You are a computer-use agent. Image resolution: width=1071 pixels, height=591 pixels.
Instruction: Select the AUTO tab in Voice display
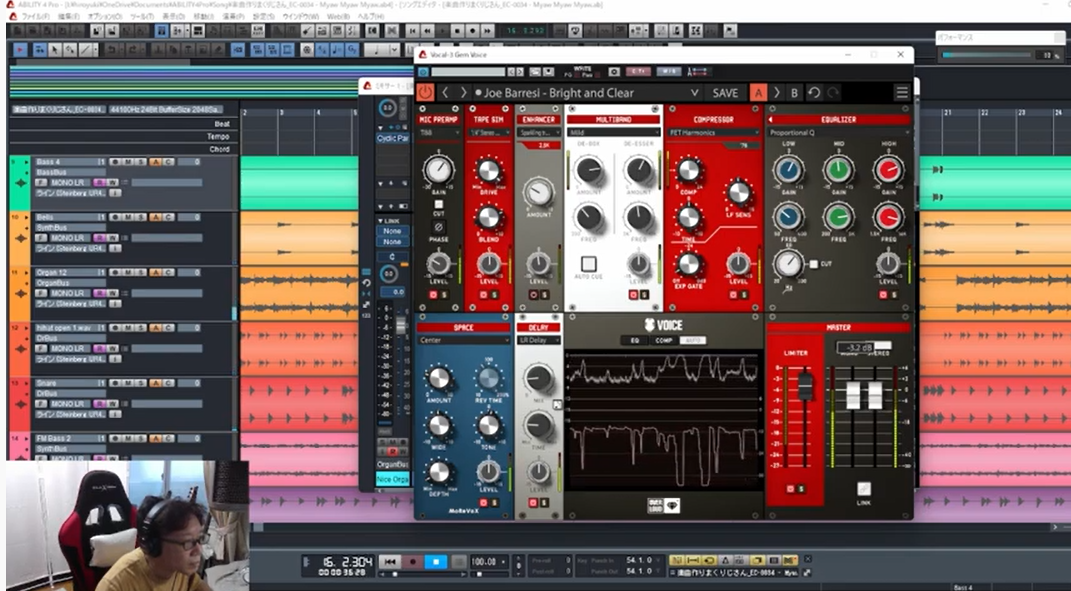pyautogui.click(x=692, y=340)
